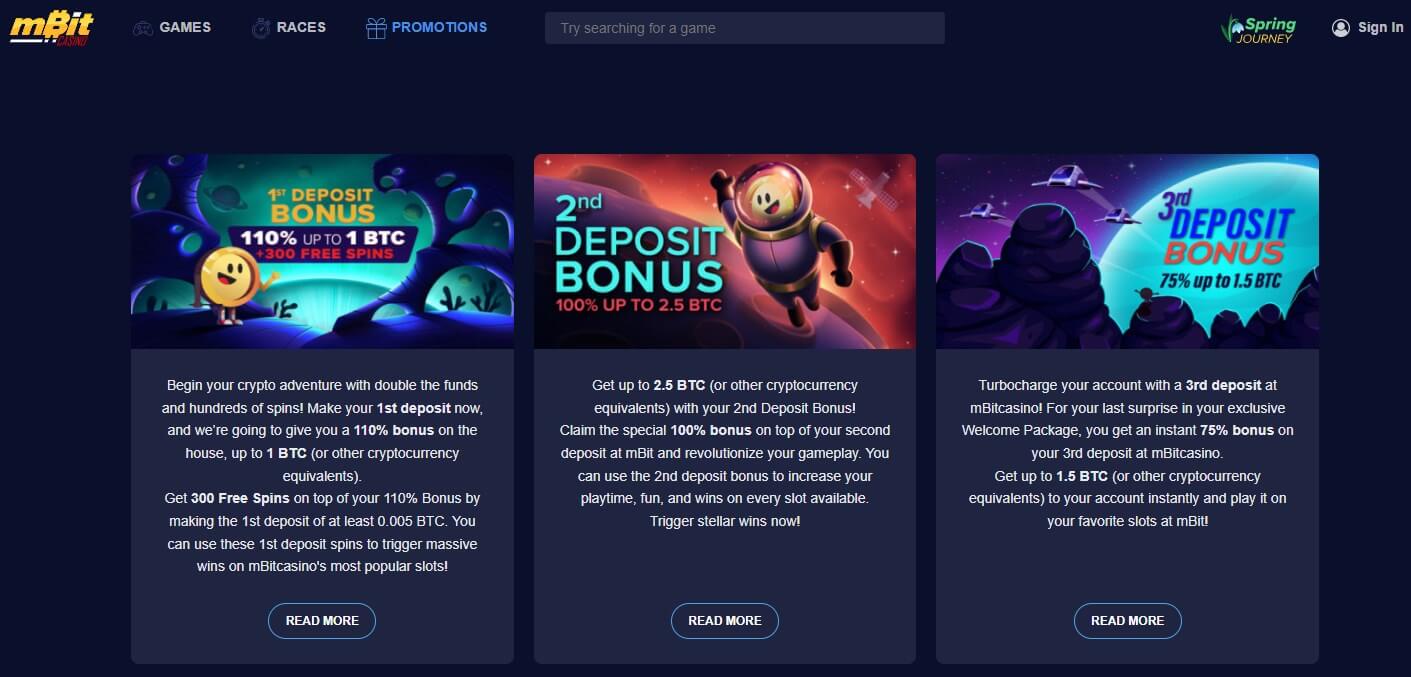Screen dimensions: 1411x677
Task: Click the gift box Promotions icon
Action: [x=376, y=28]
